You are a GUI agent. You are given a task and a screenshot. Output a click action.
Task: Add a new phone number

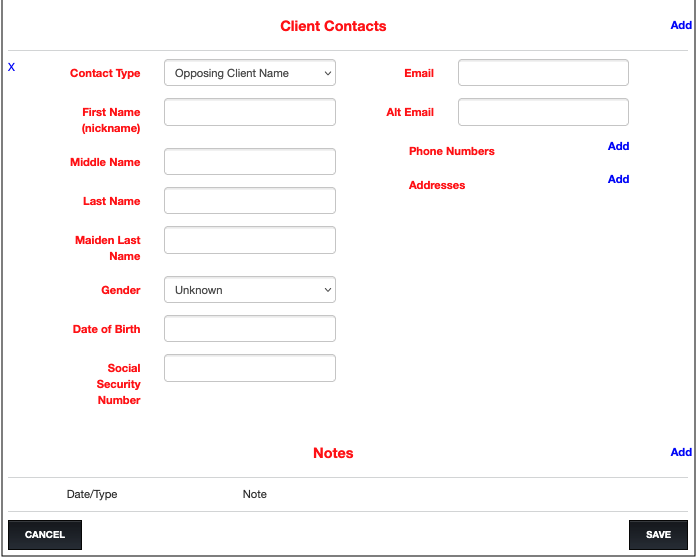pyautogui.click(x=618, y=146)
